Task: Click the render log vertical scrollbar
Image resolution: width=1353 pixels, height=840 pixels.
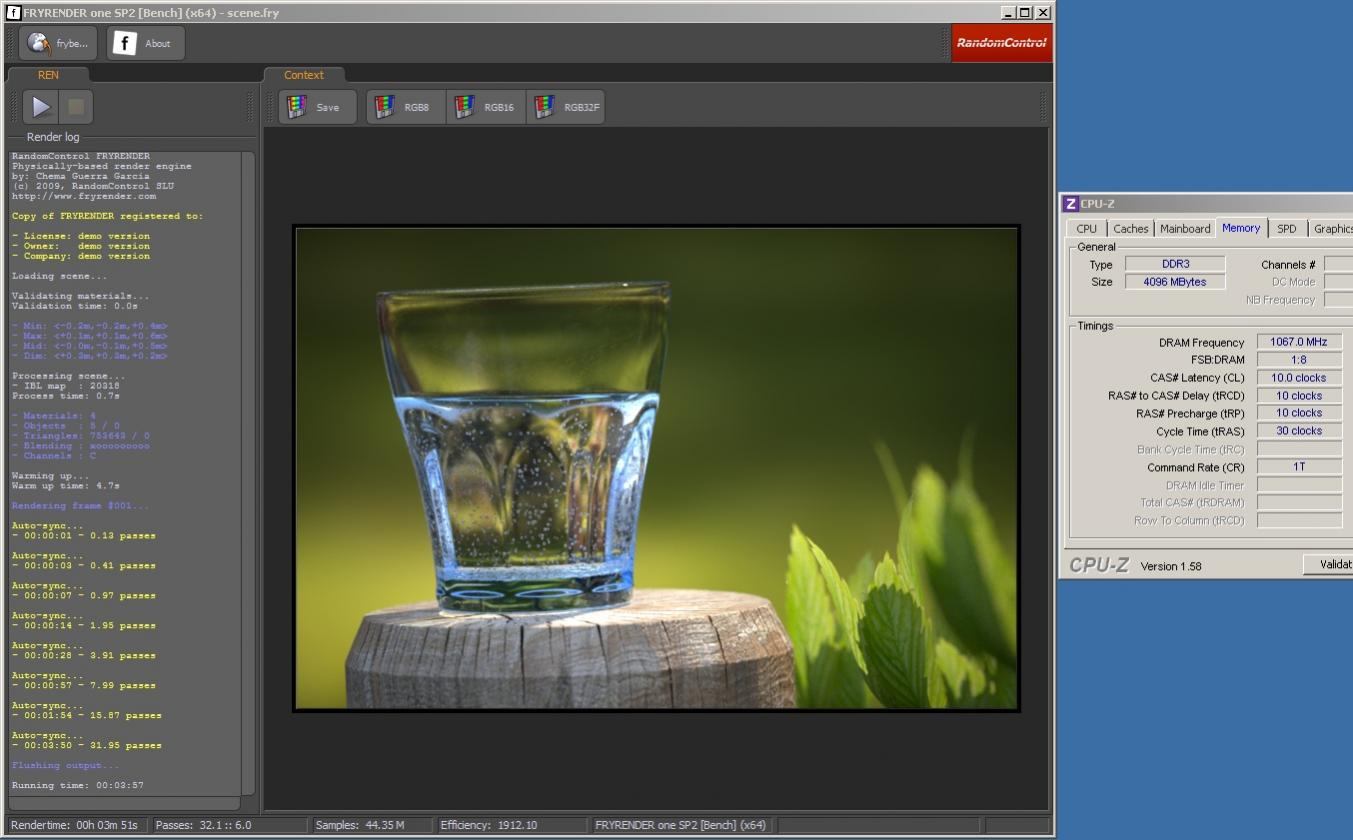Action: click(248, 470)
